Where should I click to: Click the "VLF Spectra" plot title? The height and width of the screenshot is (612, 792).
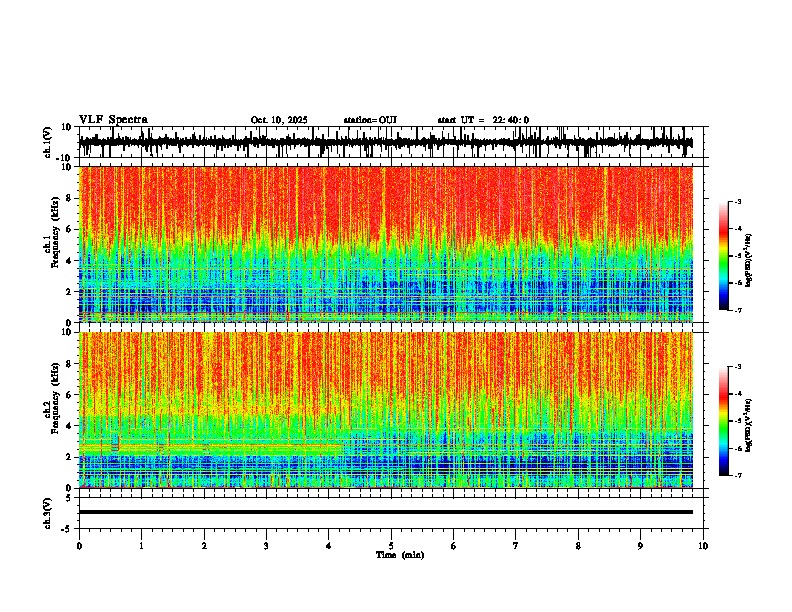pyautogui.click(x=113, y=120)
